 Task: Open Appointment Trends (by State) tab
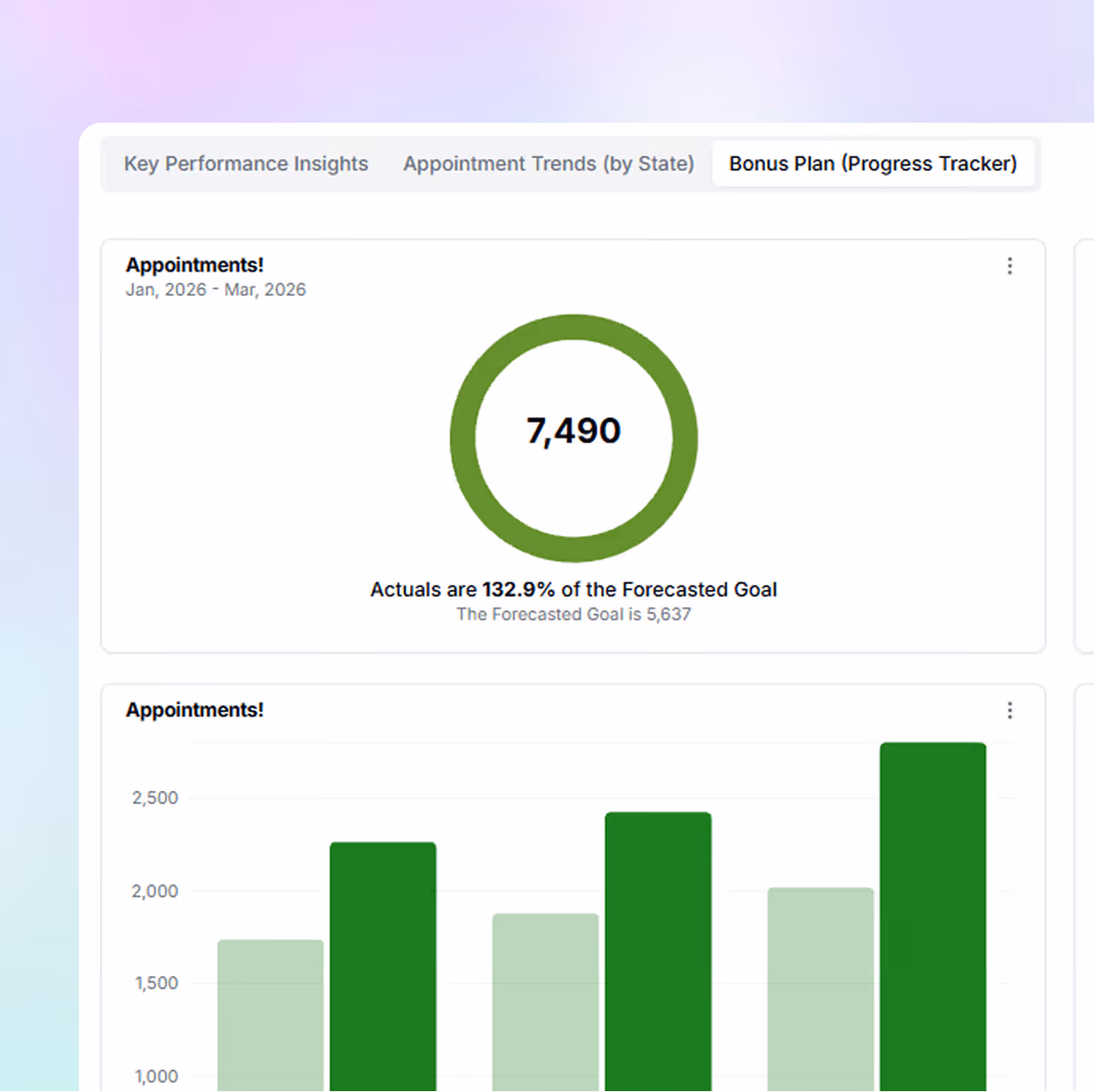click(x=549, y=163)
